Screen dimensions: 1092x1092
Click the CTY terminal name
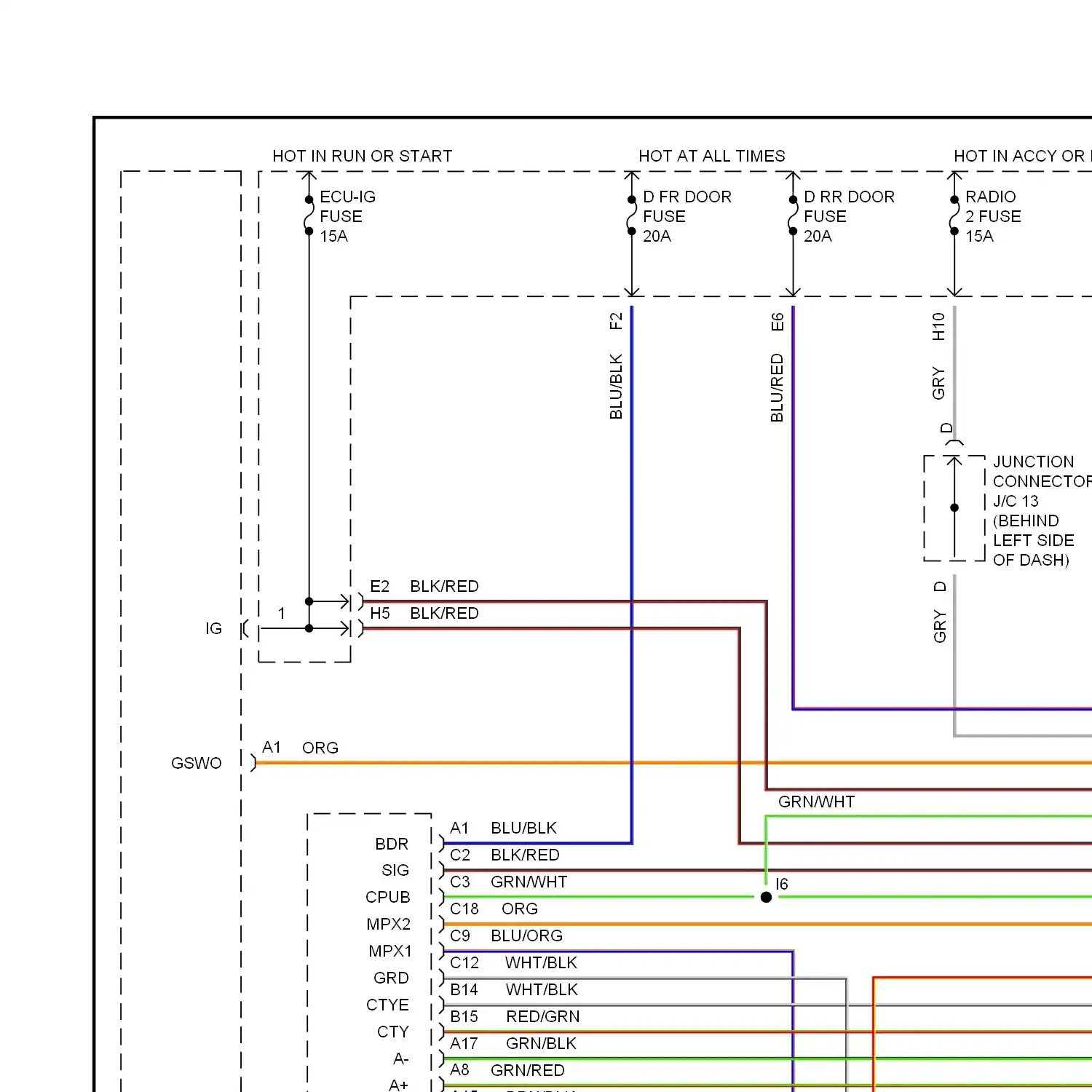393,1032
